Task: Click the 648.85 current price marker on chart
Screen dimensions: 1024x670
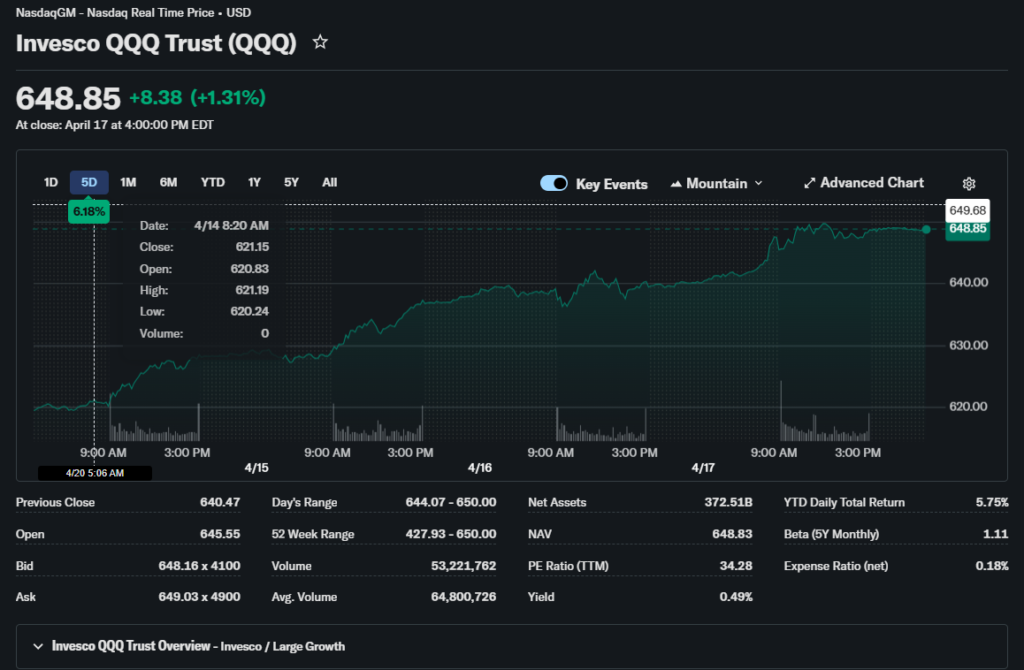Action: click(x=967, y=229)
